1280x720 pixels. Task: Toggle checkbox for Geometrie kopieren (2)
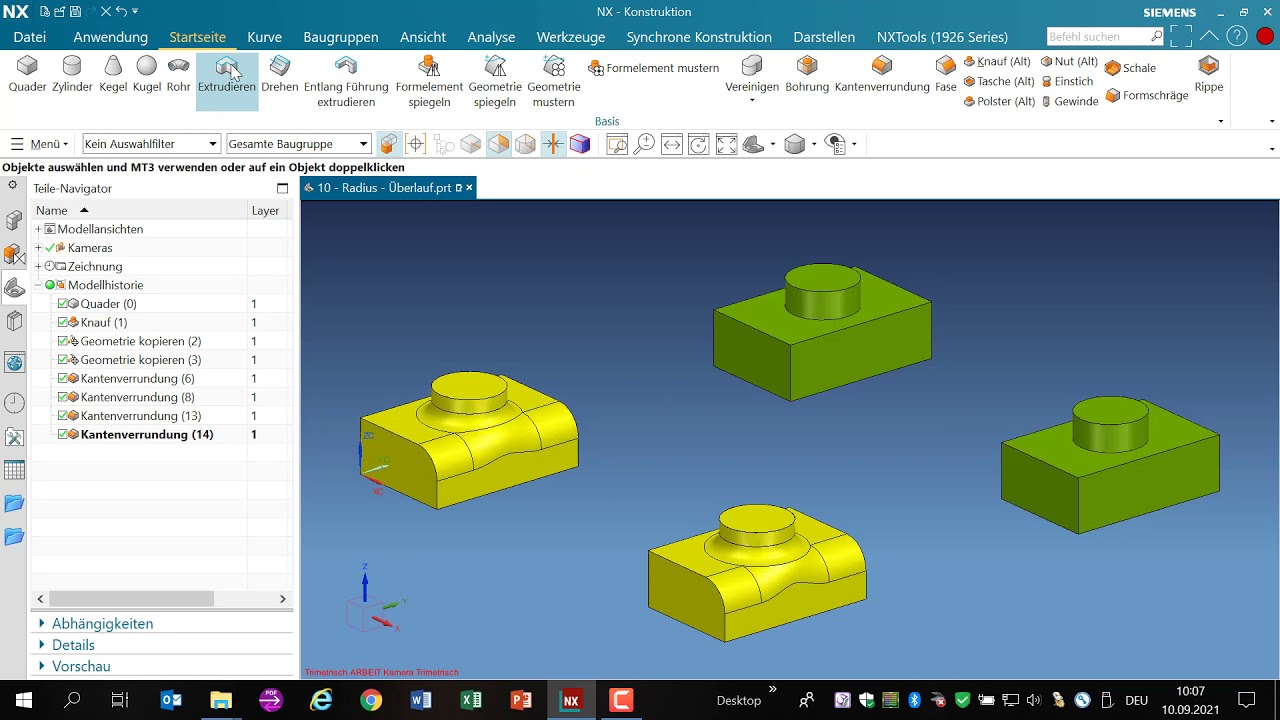(63, 341)
